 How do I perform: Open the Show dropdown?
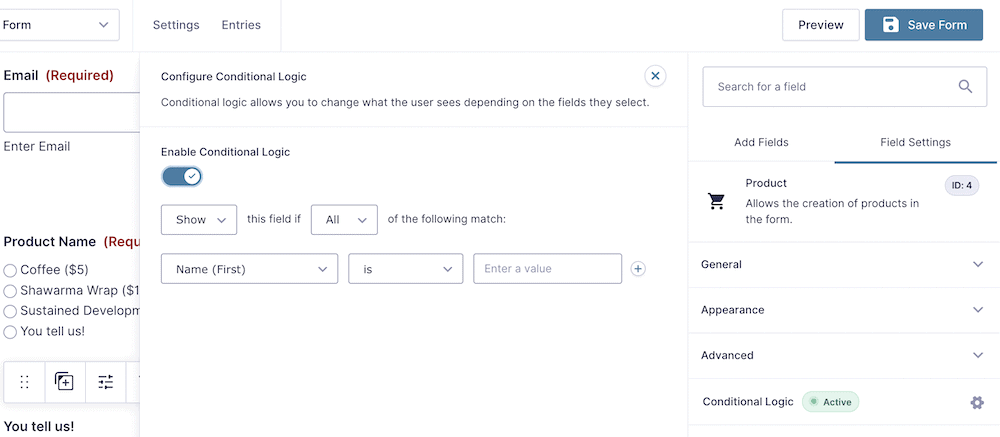(199, 220)
